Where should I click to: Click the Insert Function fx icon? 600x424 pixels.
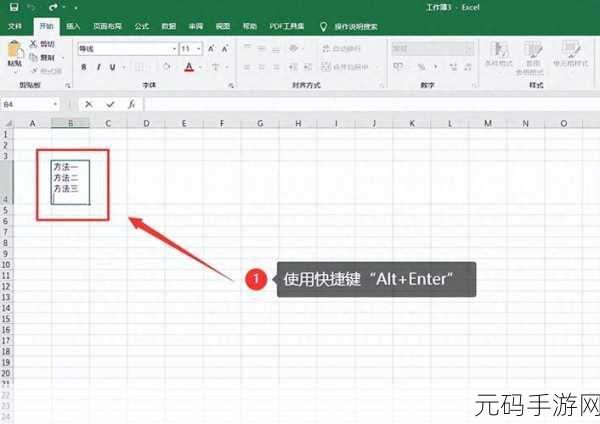pyautogui.click(x=131, y=104)
